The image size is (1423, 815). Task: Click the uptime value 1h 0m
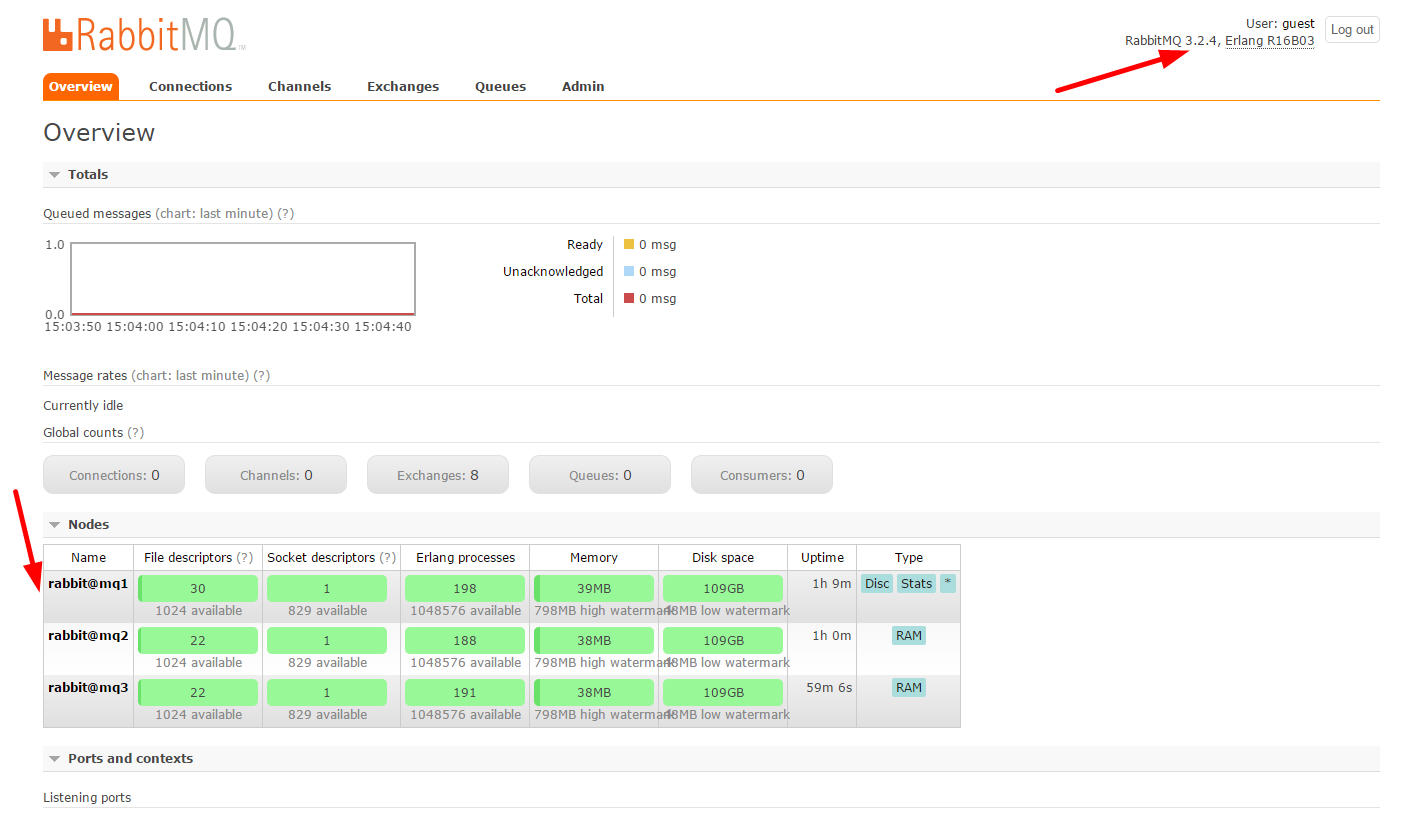click(831, 635)
